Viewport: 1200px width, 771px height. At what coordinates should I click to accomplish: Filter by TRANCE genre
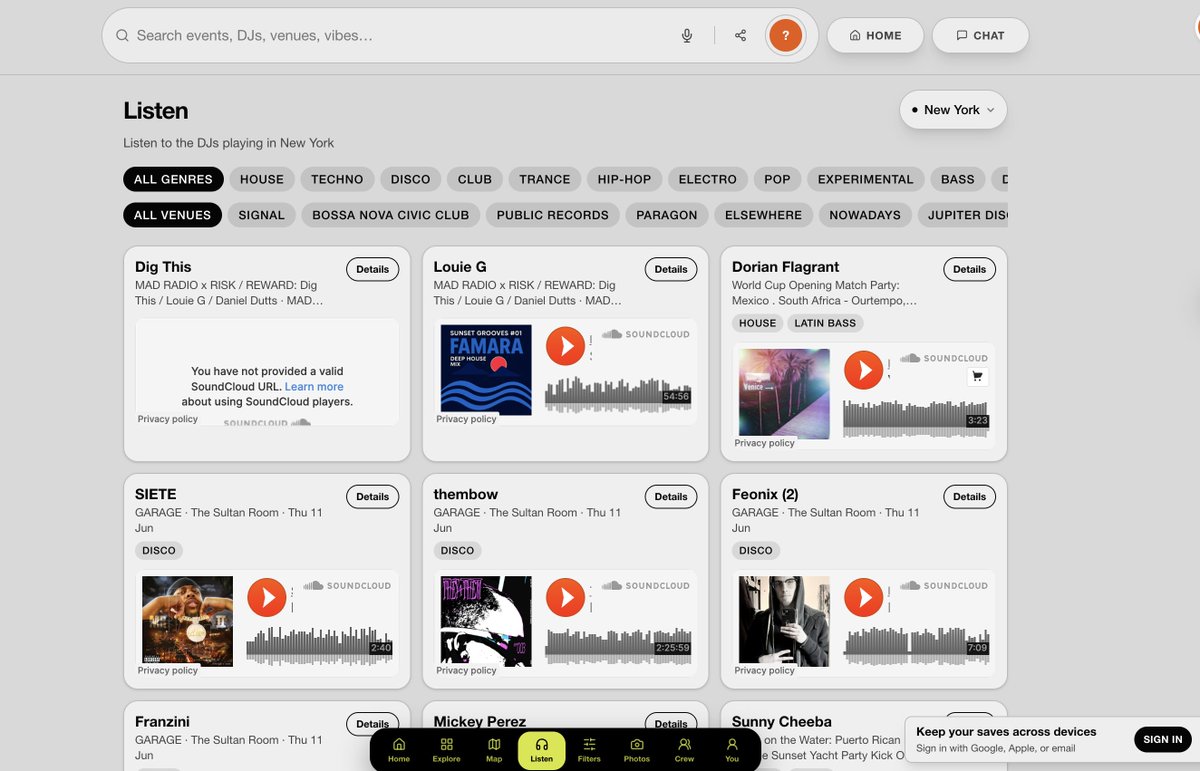coord(545,179)
